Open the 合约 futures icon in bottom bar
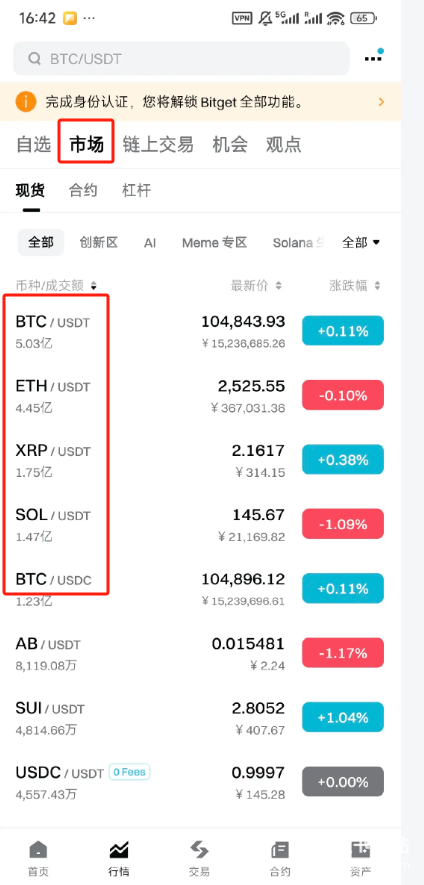Viewport: 424px width, 885px height. 280,849
